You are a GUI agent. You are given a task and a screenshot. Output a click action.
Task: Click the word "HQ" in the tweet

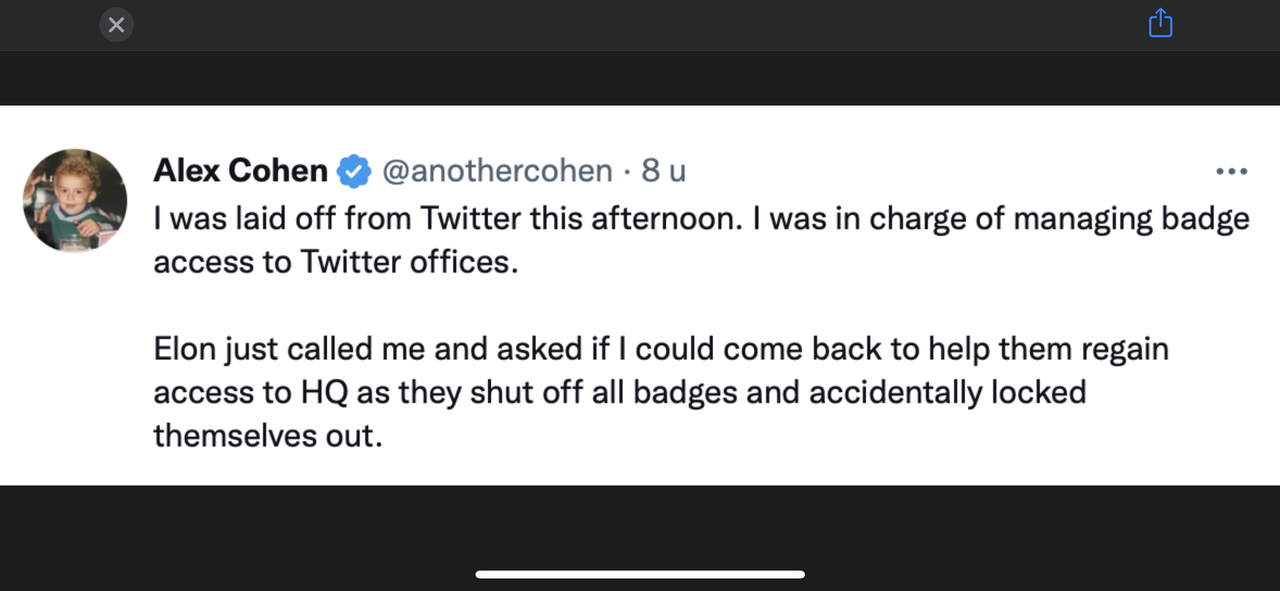324,392
